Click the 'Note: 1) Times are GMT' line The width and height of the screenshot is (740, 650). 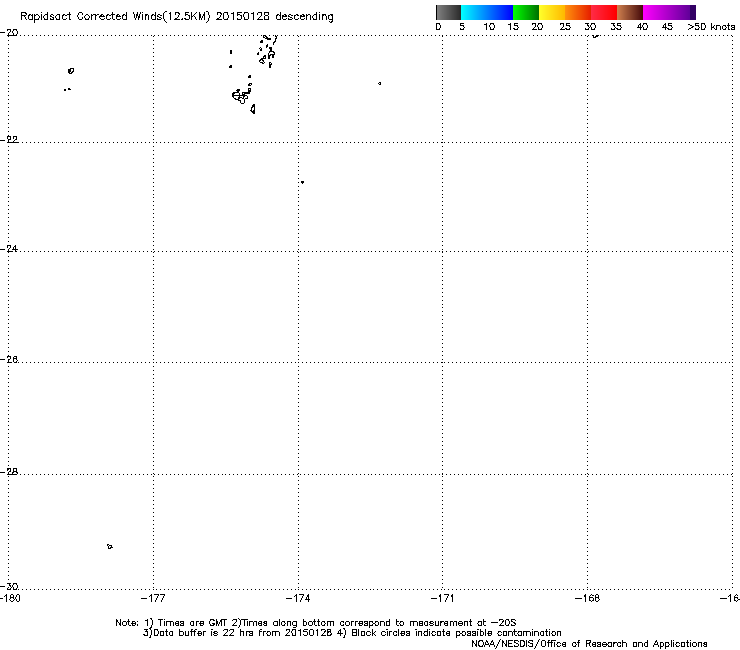pyautogui.click(x=316, y=623)
